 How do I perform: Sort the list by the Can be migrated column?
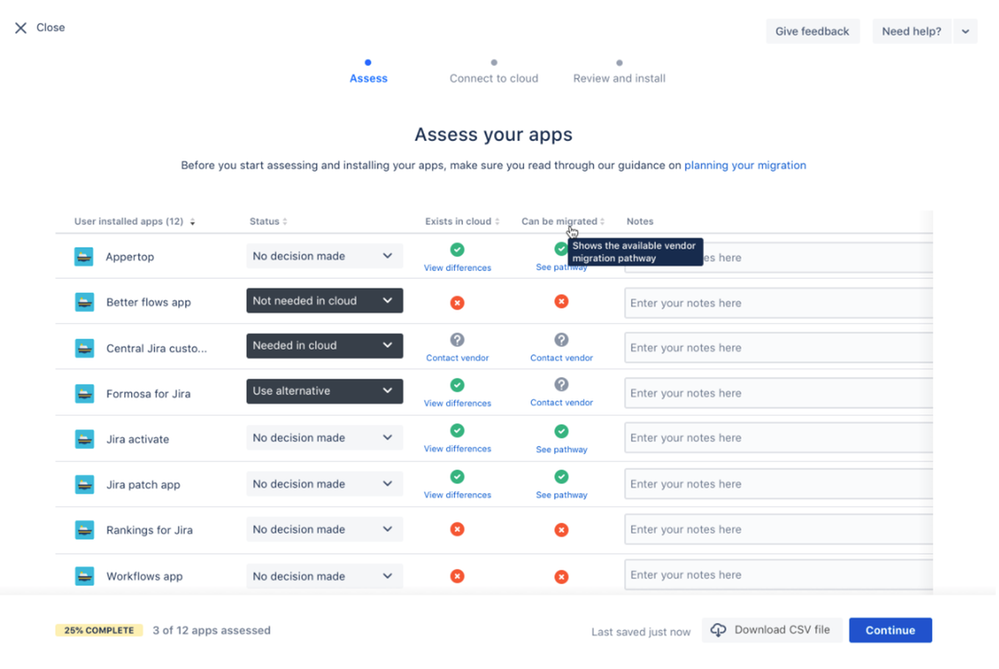click(x=563, y=221)
